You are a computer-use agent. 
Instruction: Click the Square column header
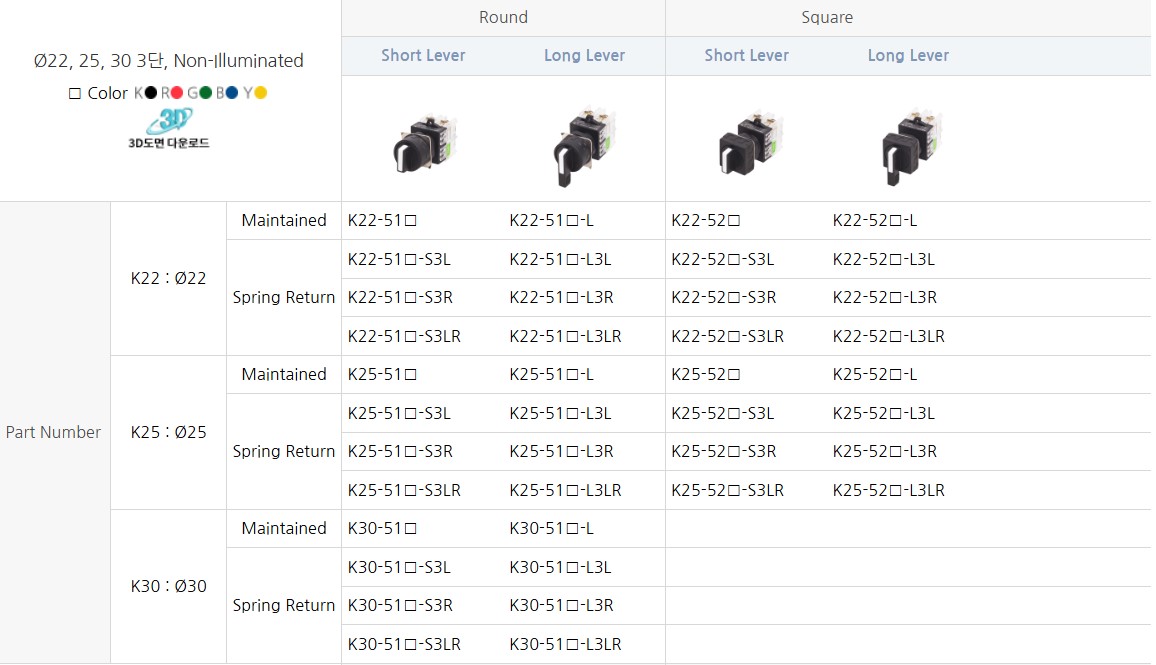[x=827, y=17]
